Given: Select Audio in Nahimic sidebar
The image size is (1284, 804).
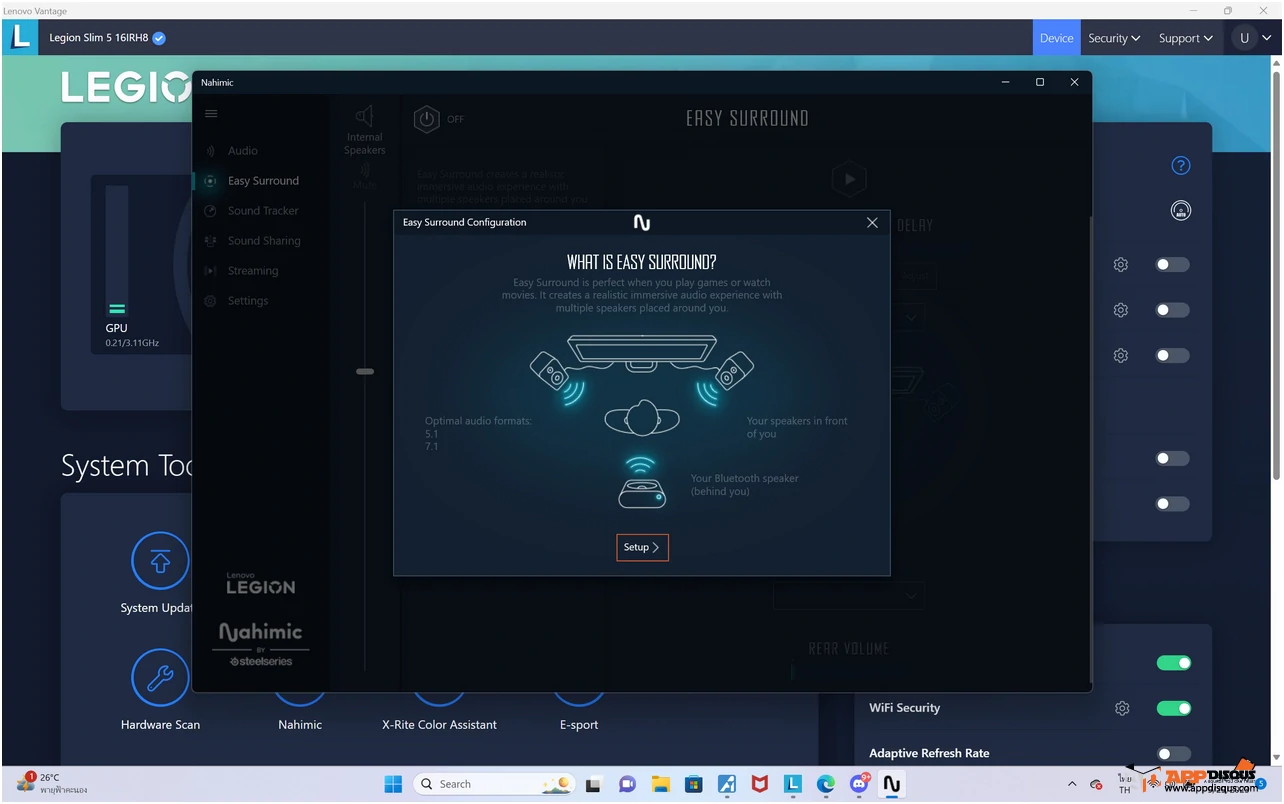Looking at the screenshot, I should 243,151.
